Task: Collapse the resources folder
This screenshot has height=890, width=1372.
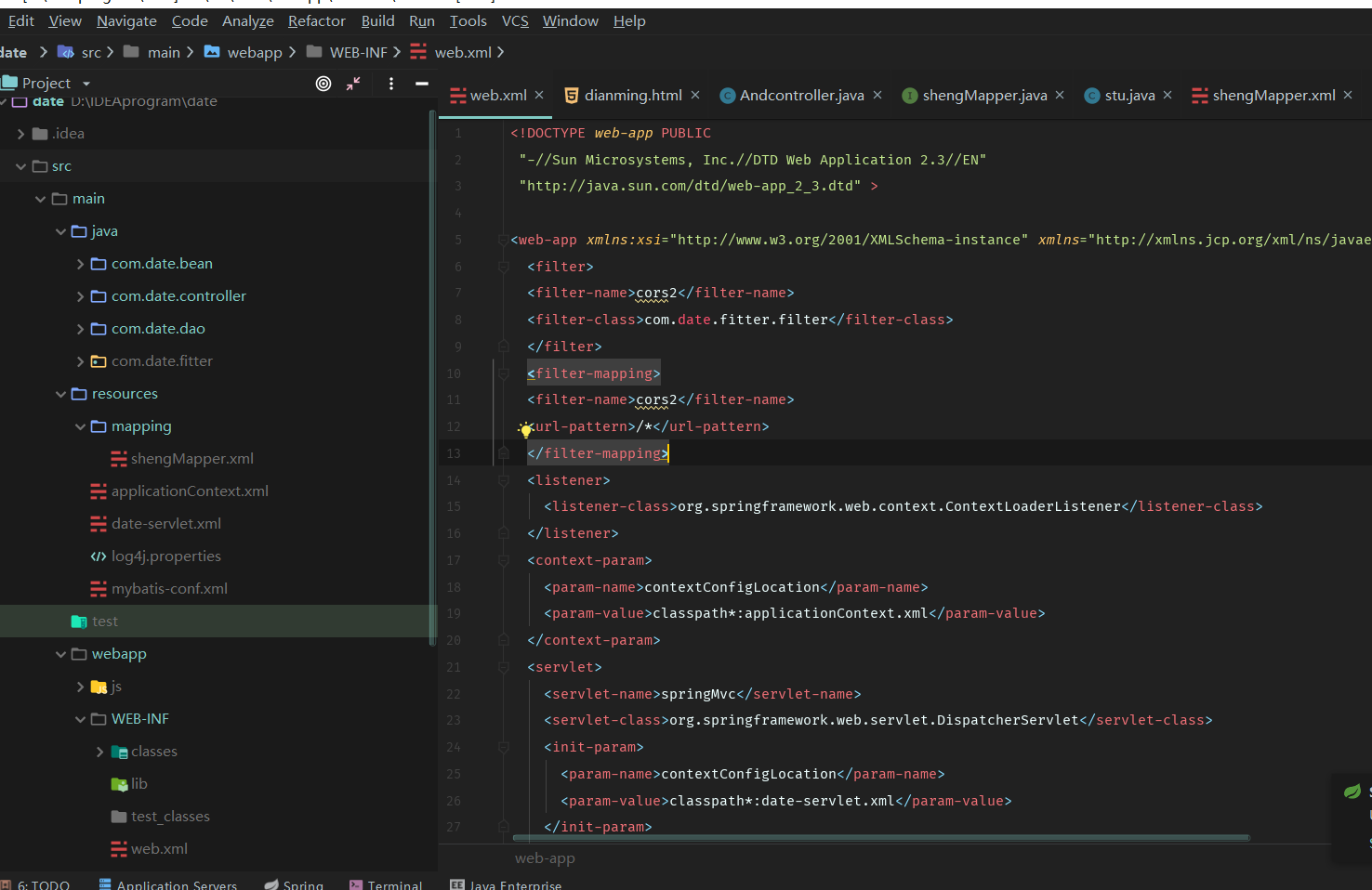Action: coord(60,394)
